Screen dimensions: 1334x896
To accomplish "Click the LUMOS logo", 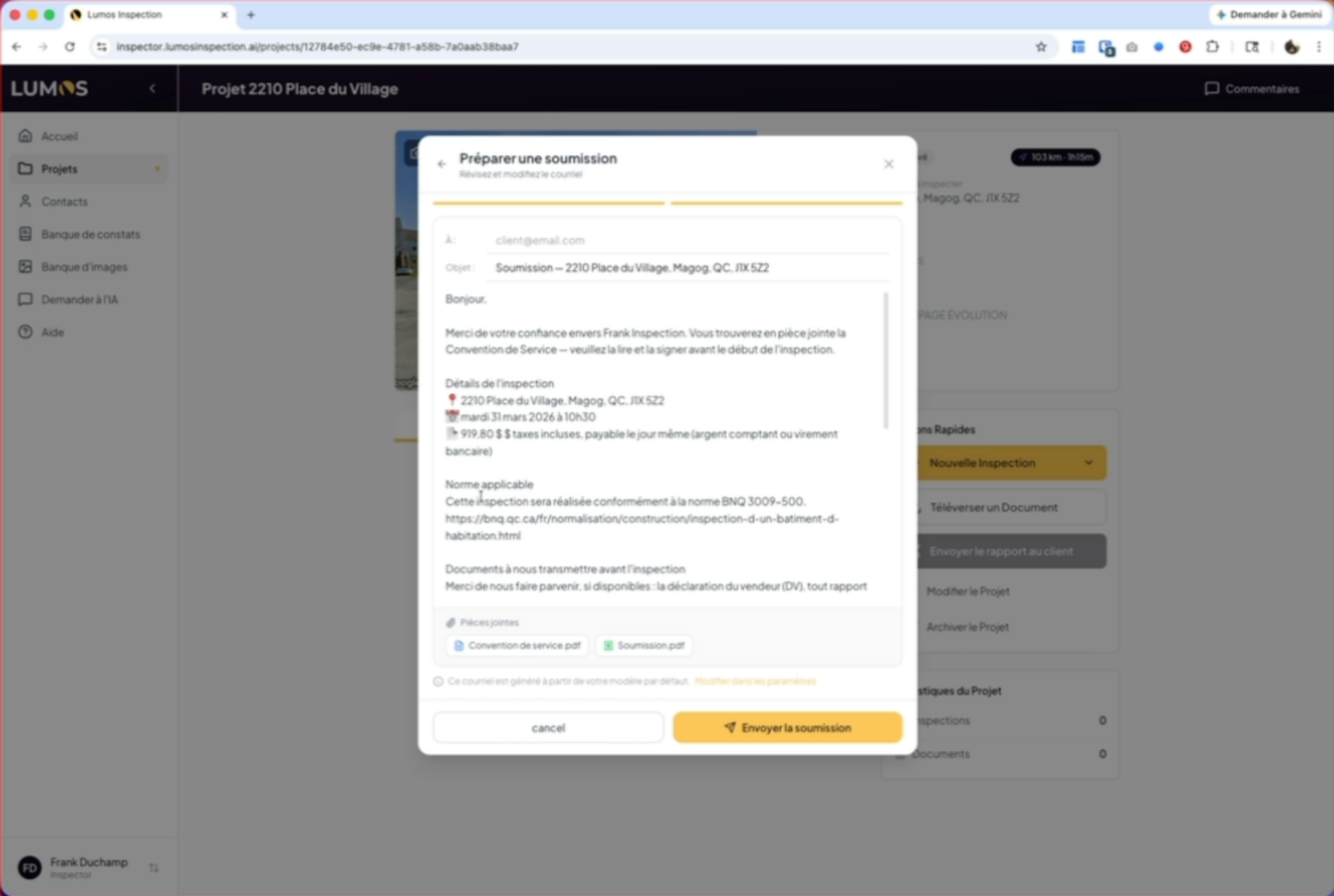I will click(x=49, y=89).
